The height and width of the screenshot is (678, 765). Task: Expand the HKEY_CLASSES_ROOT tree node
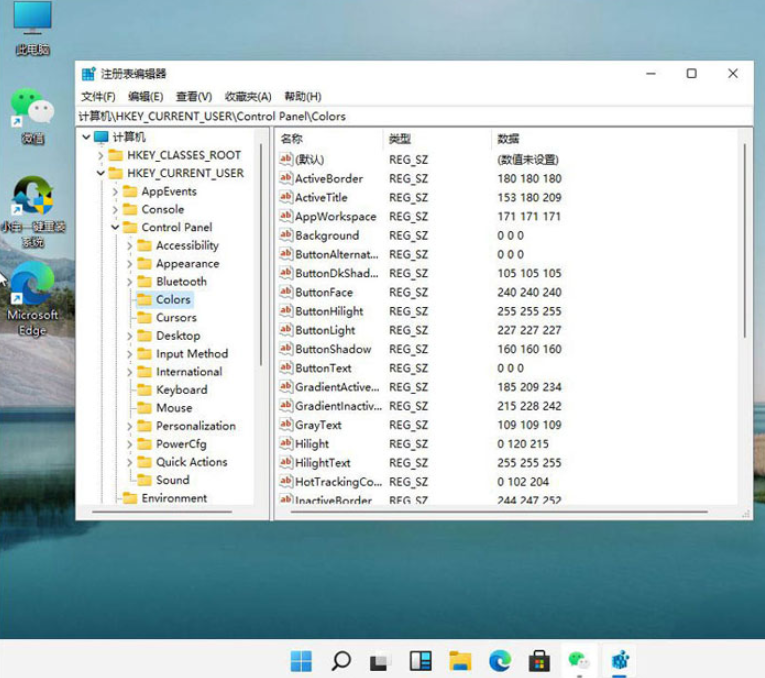point(101,155)
